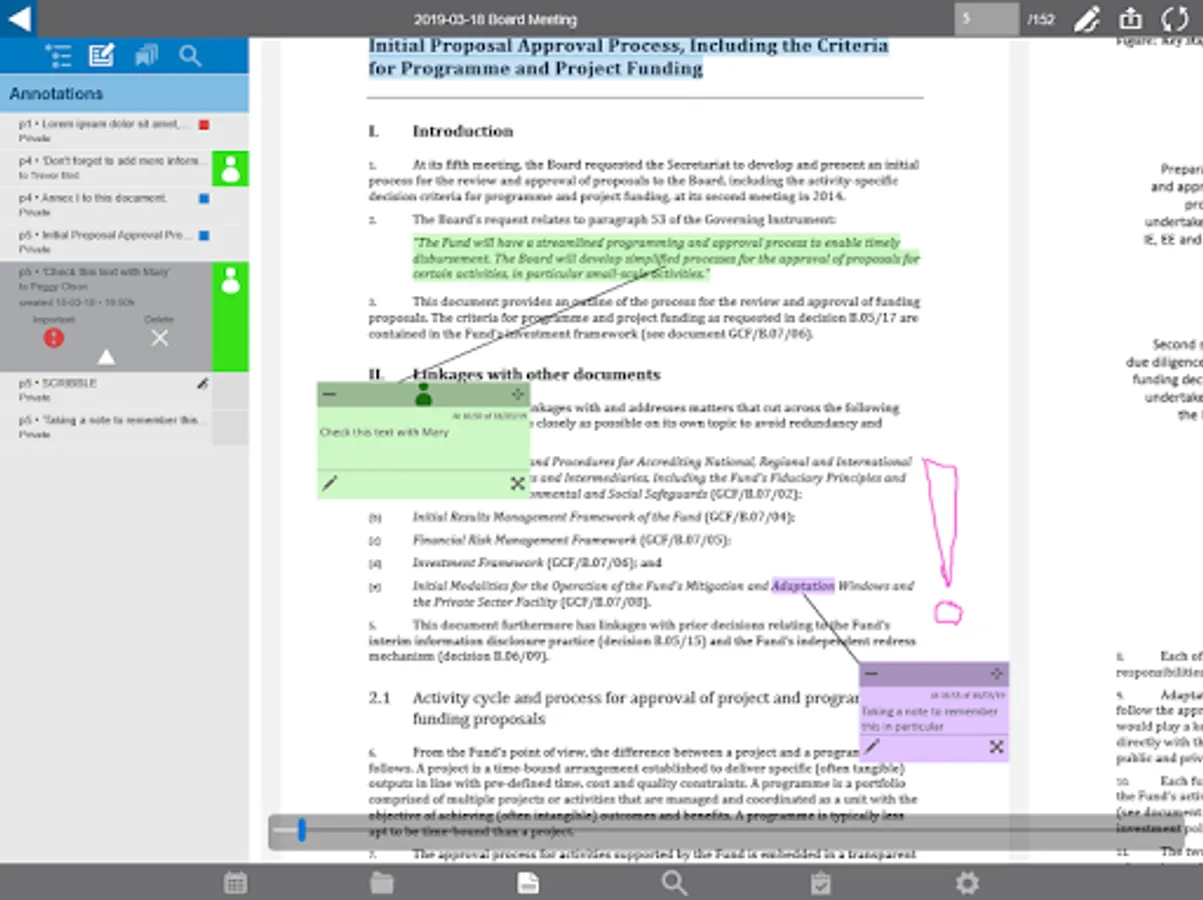Click the page navigation slider handle

302,829
